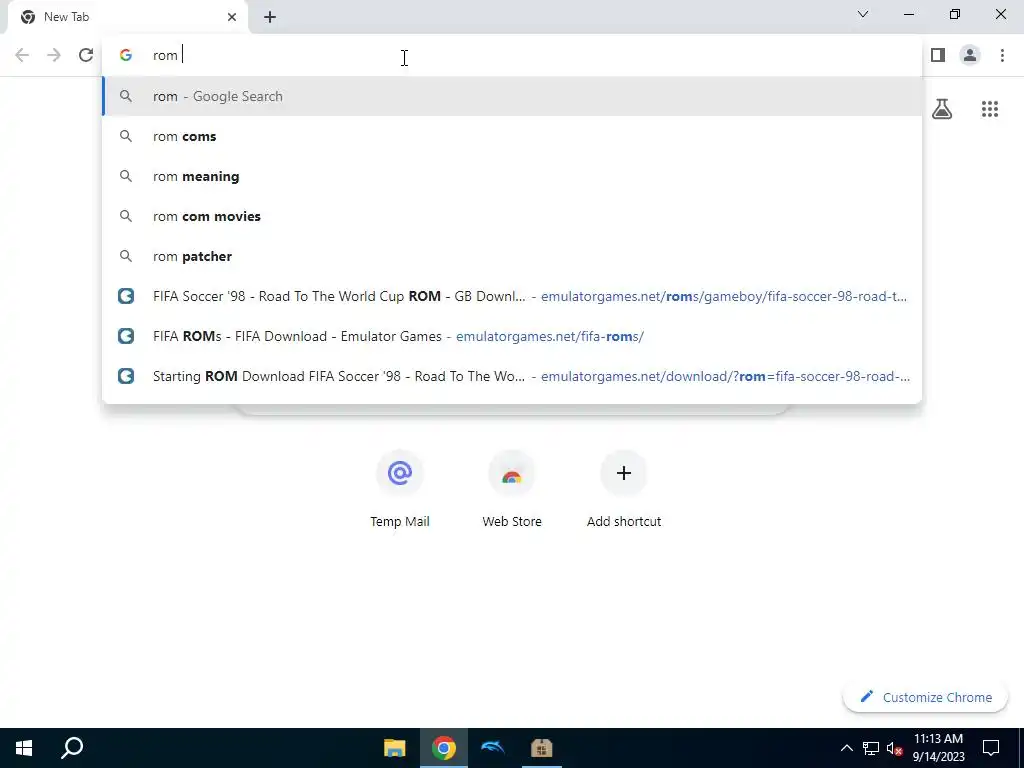Select the 'rom coms' suggestion
Viewport: 1024px width, 768px height.
click(512, 136)
